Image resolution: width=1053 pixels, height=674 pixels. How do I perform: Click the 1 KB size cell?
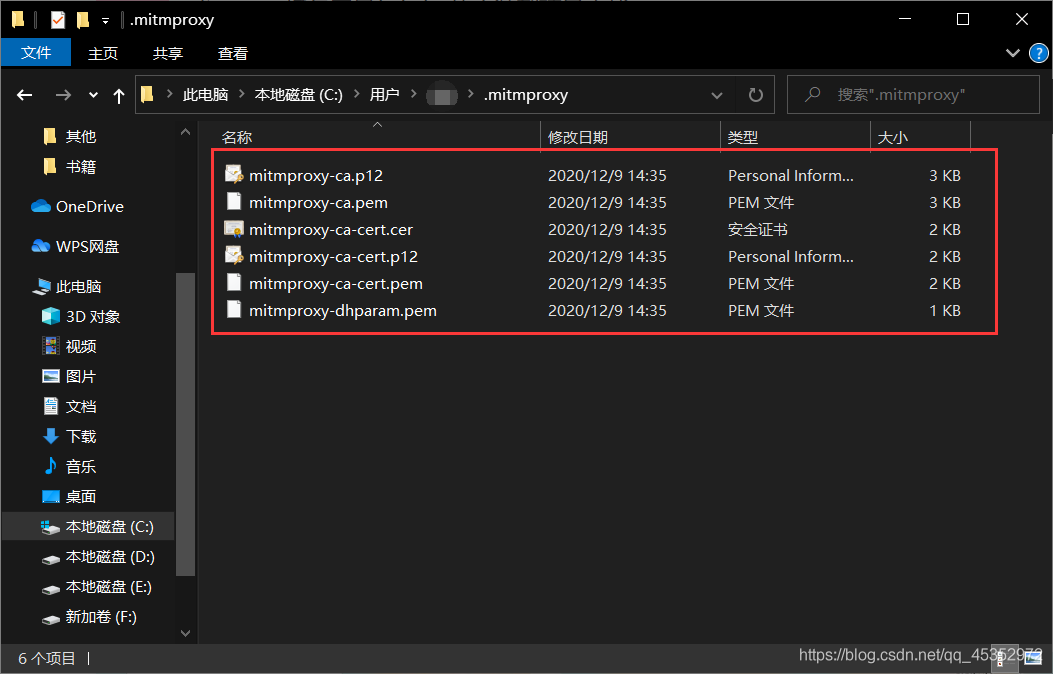pyautogui.click(x=945, y=310)
